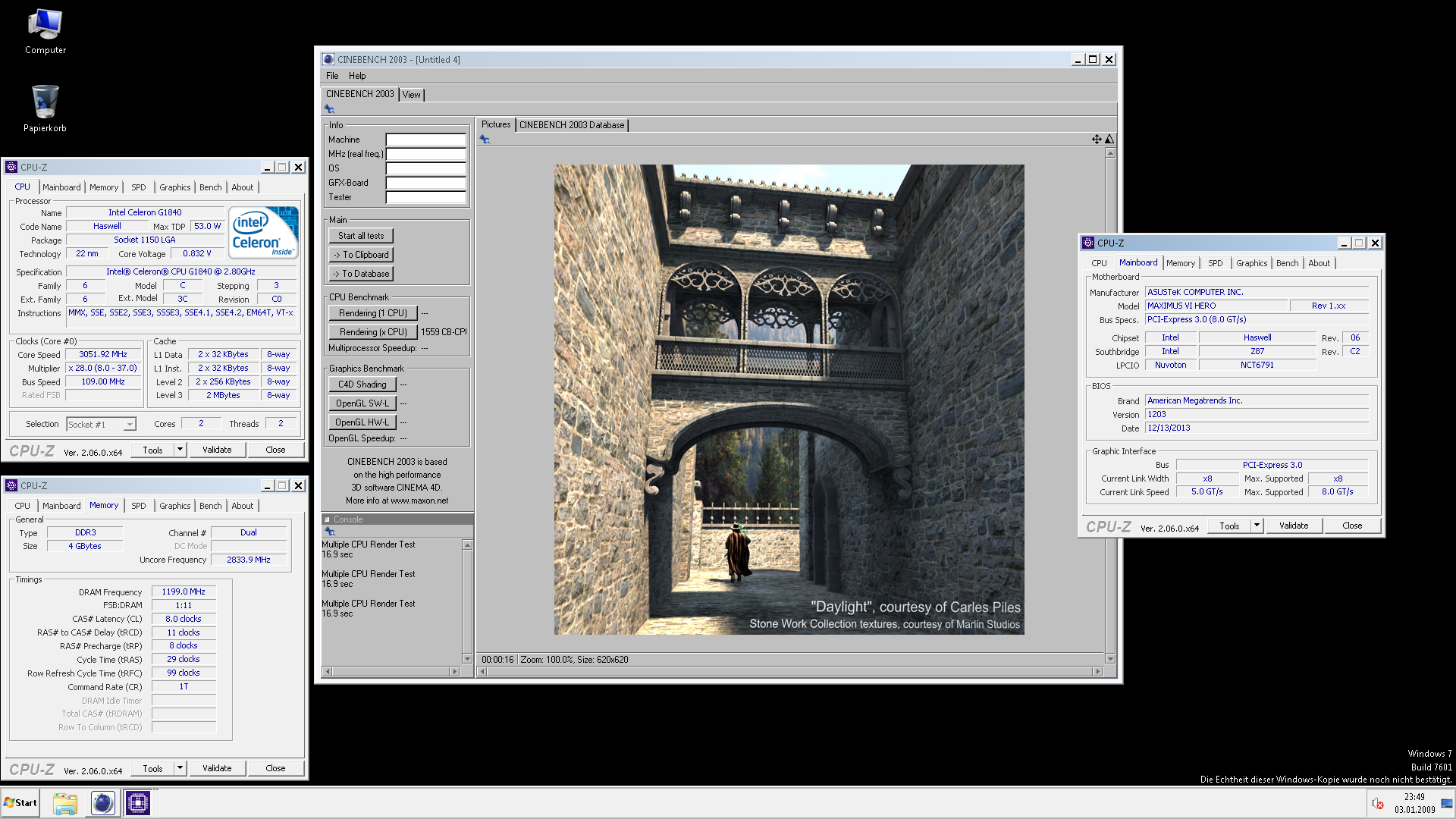The height and width of the screenshot is (819, 1456).
Task: Click the pin icon below the CINEBENCH 2003 tab
Action: pos(329,109)
